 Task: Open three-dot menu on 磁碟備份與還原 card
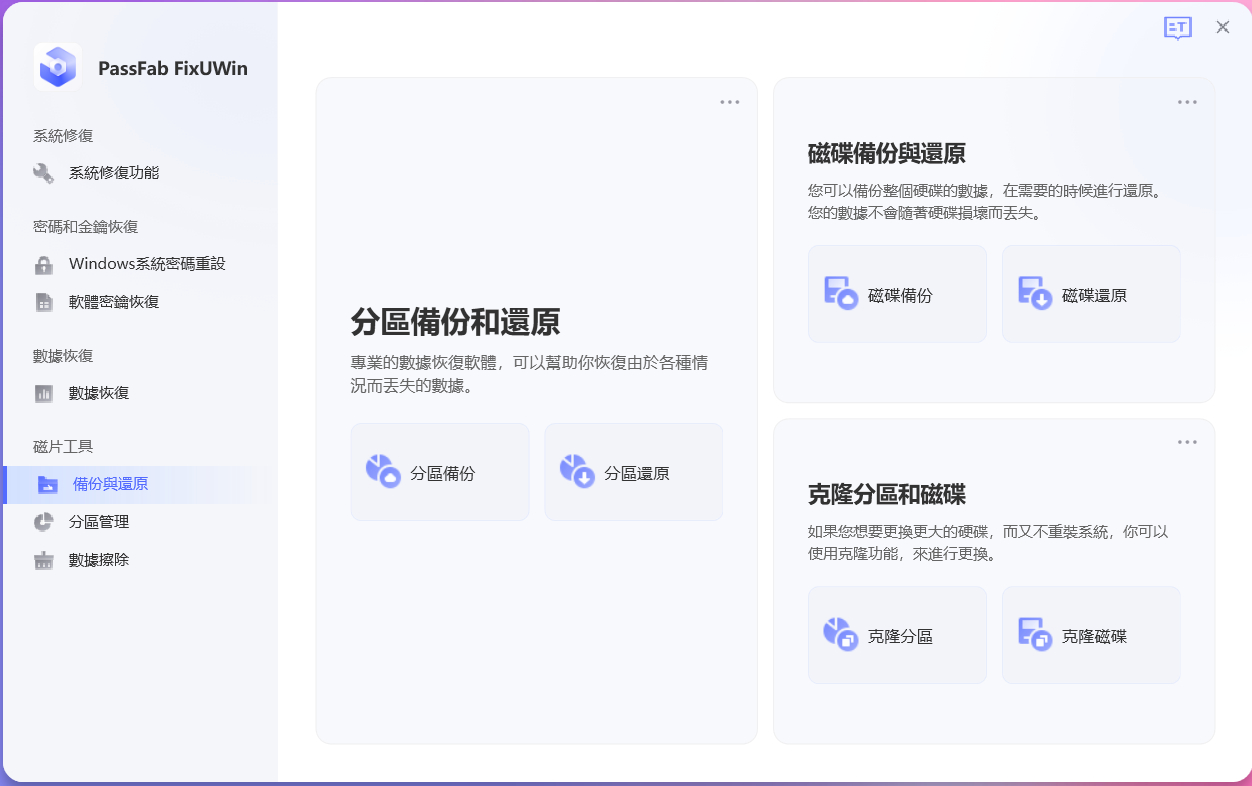tap(1187, 102)
